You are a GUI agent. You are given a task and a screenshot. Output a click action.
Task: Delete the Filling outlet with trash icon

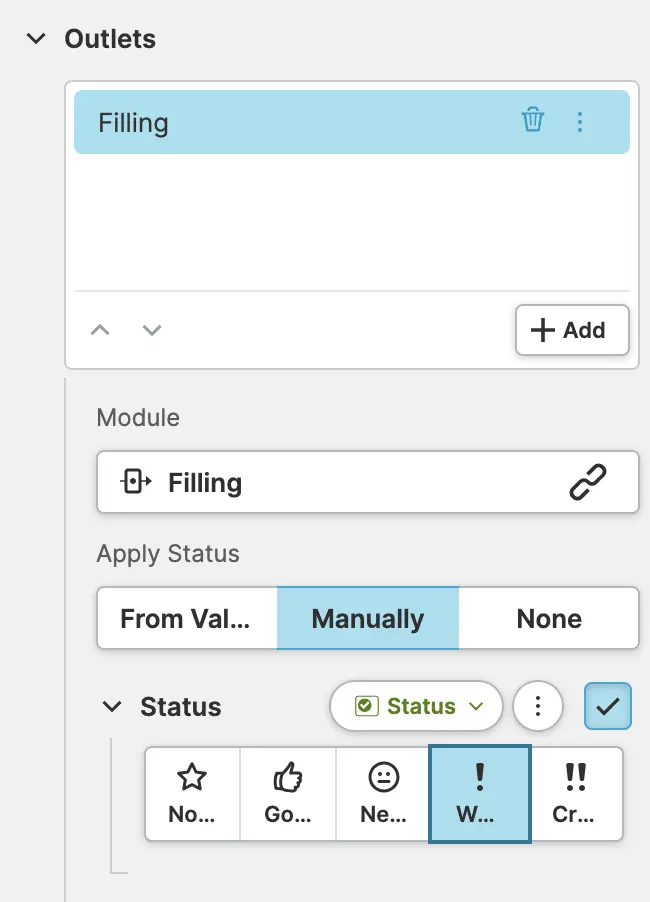point(533,122)
